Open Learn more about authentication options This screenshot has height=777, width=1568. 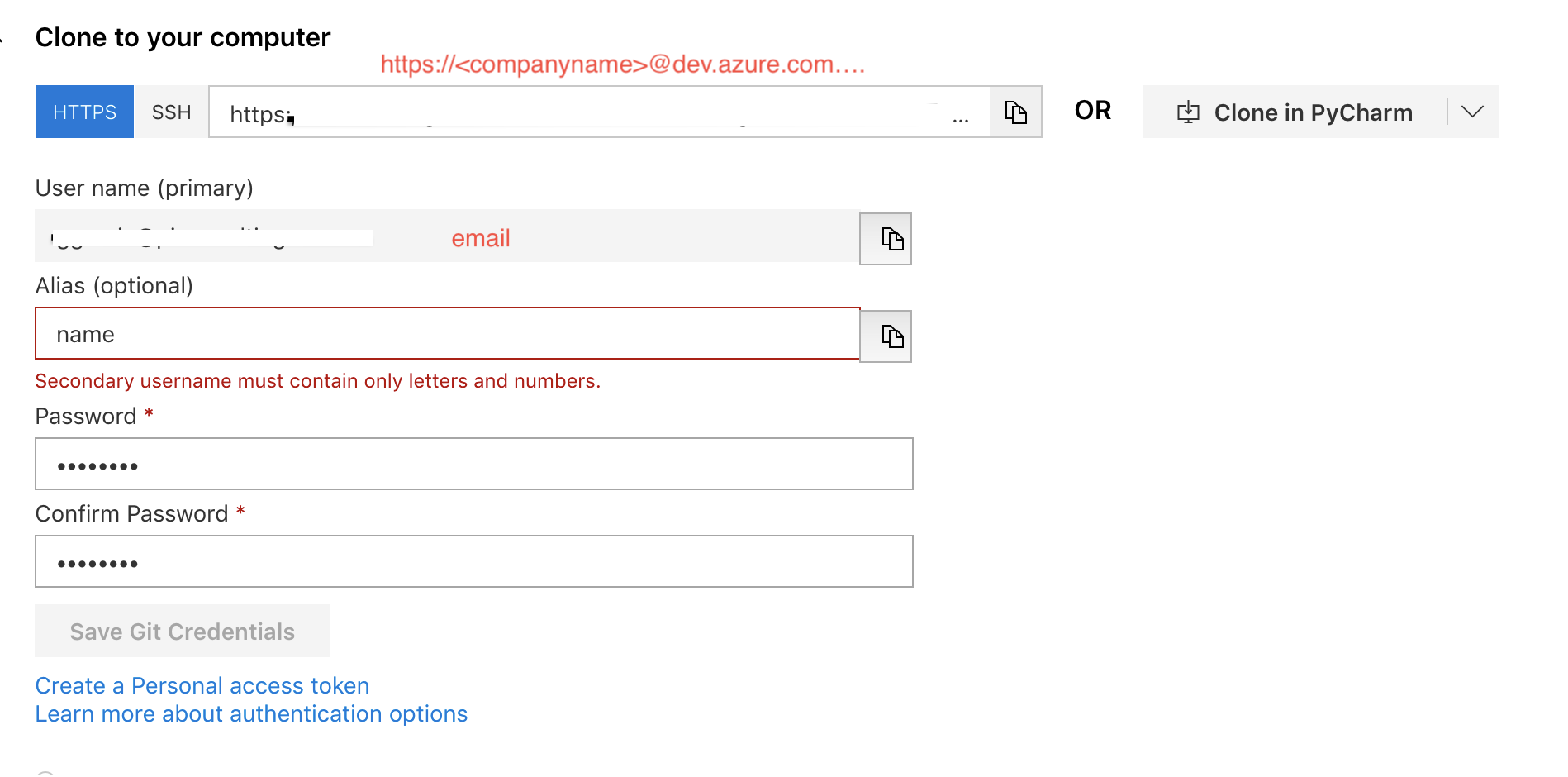coord(251,714)
